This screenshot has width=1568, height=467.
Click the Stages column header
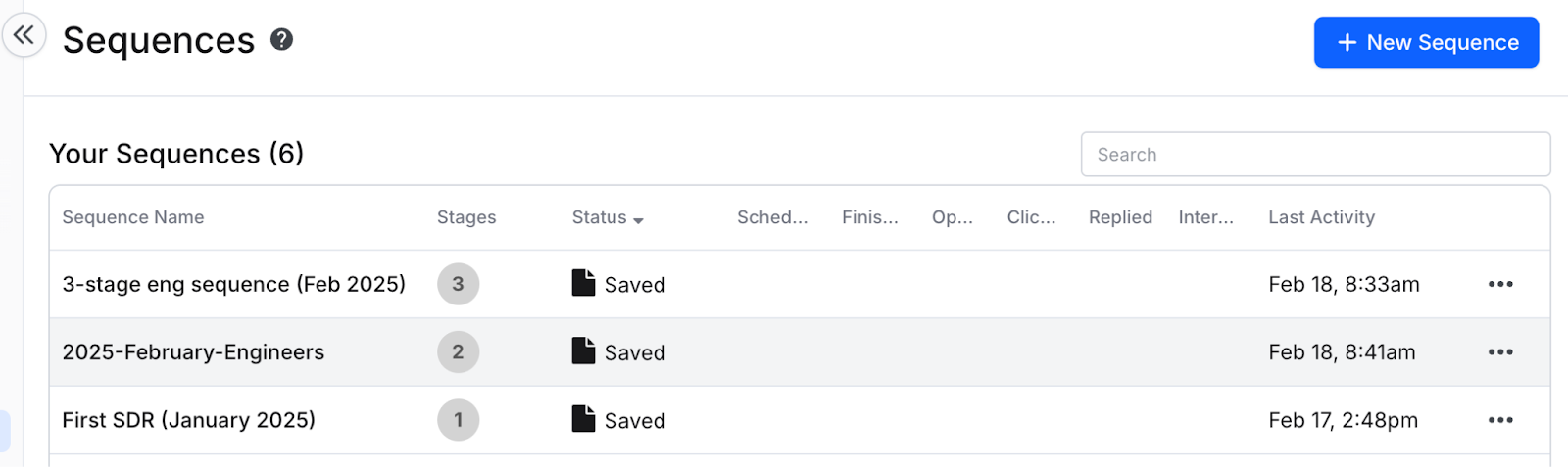click(x=466, y=217)
